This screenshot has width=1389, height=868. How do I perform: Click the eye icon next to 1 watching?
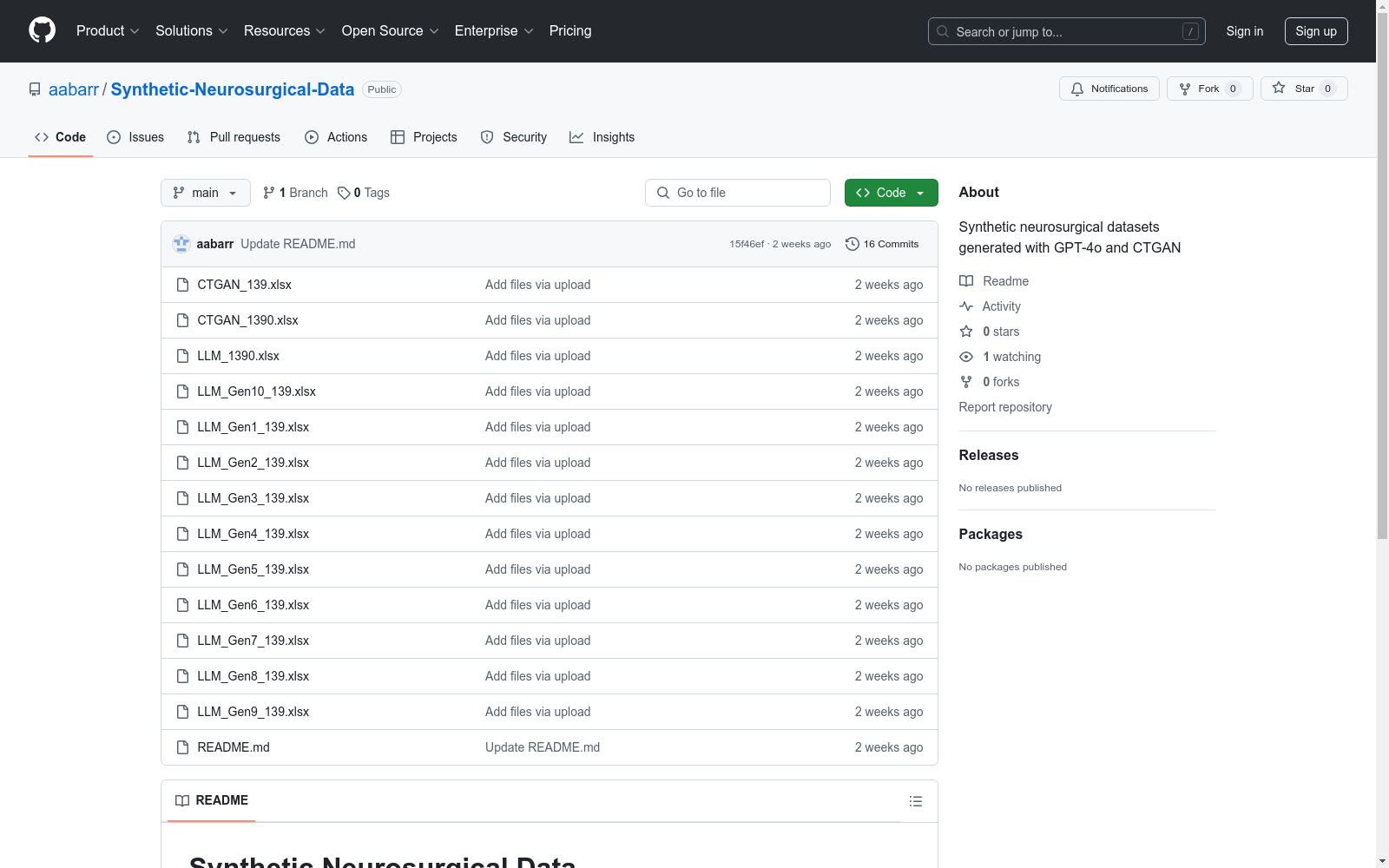click(966, 357)
